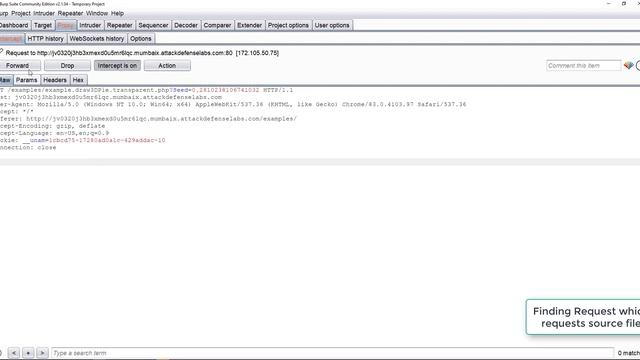The height and width of the screenshot is (360, 640).
Task: Switch to the Headers tab
Action: [x=55, y=80]
